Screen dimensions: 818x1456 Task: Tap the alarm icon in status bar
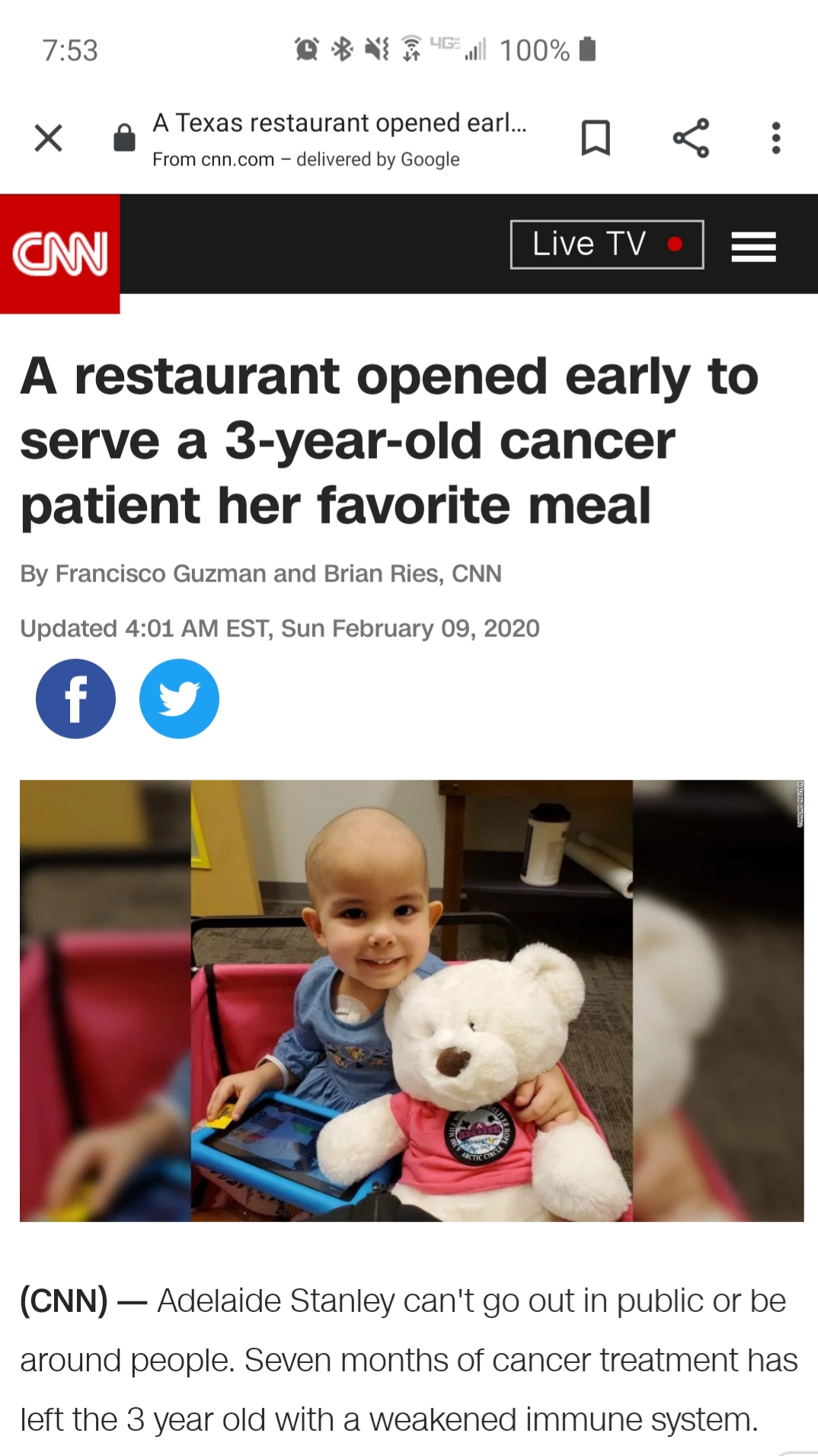[x=306, y=50]
